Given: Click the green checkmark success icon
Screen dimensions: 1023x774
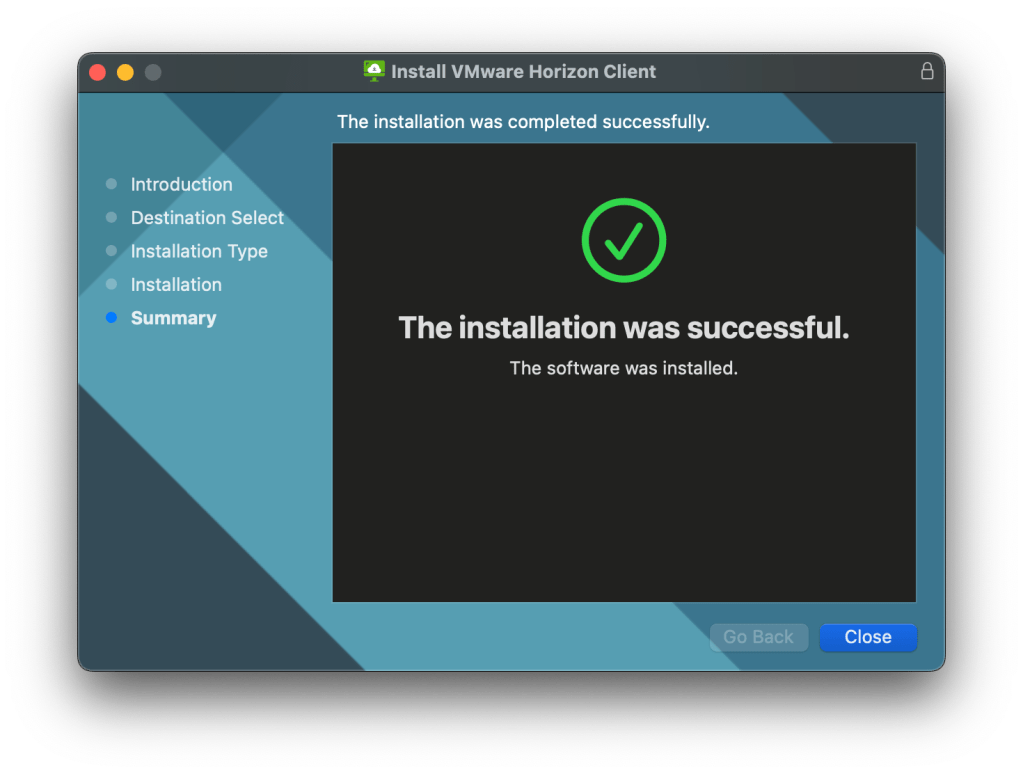Looking at the screenshot, I should coord(623,240).
